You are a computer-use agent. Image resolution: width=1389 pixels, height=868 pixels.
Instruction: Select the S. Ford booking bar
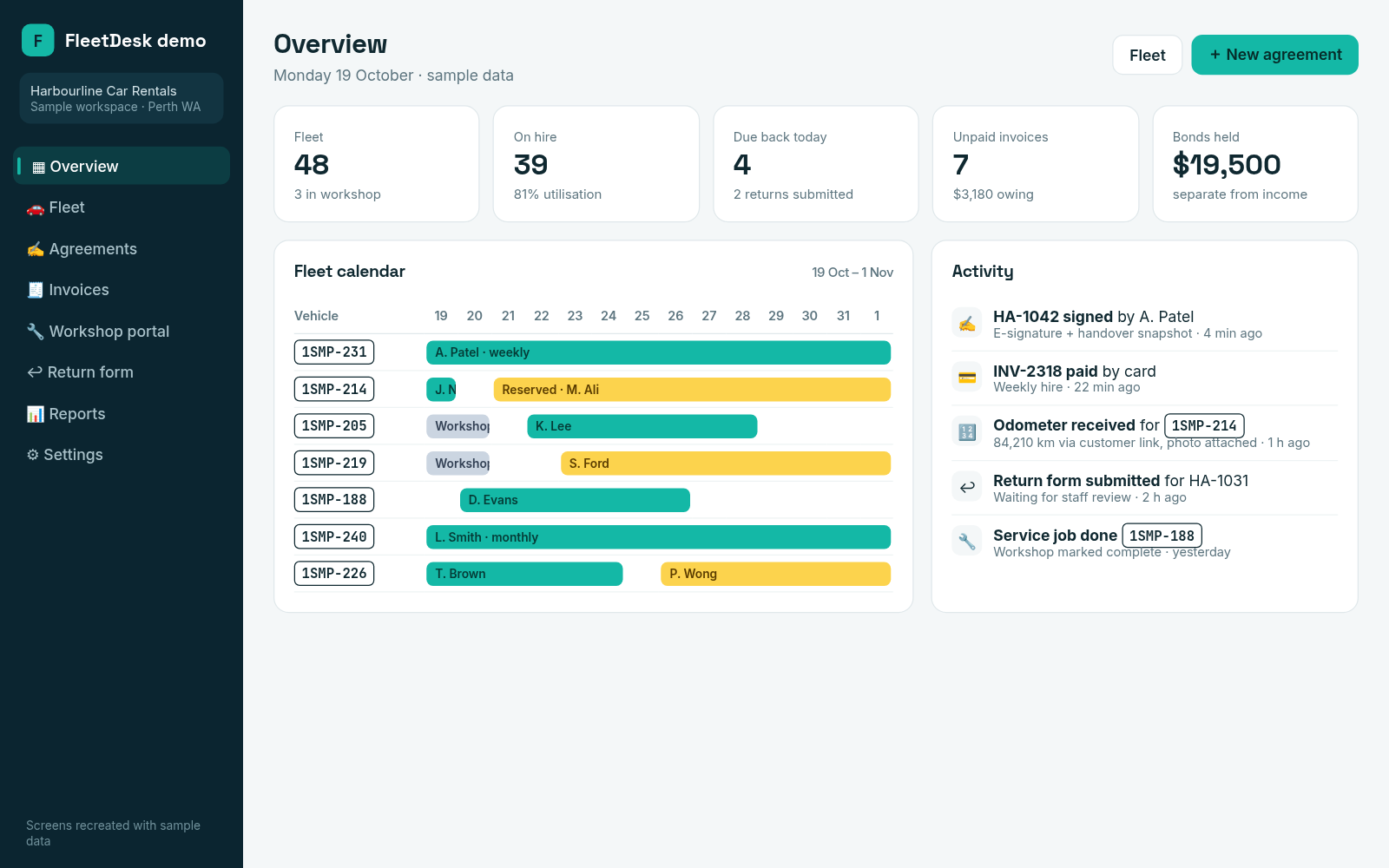pyautogui.click(x=726, y=464)
